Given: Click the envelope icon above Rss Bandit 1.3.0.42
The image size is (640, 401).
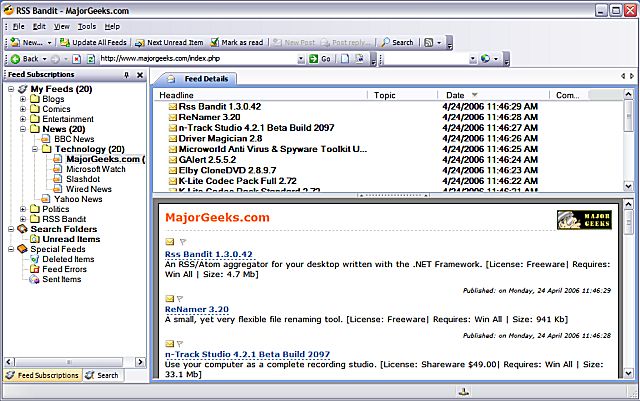Looking at the screenshot, I should click(169, 241).
